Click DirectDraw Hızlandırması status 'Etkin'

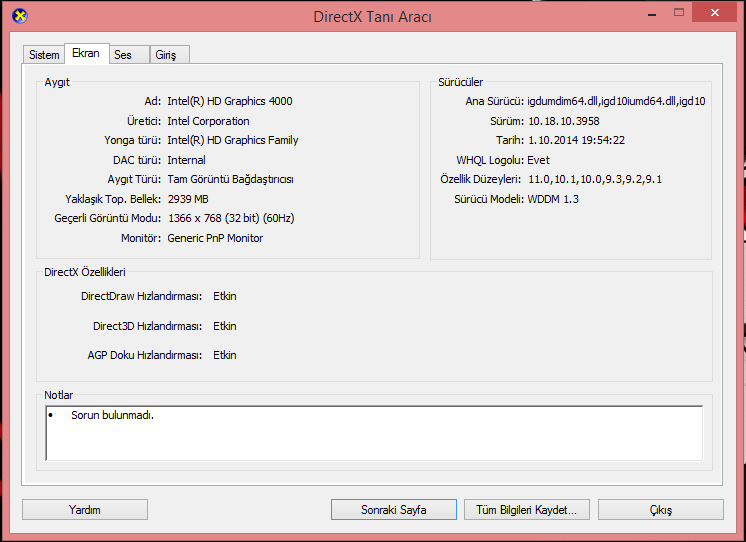[225, 296]
